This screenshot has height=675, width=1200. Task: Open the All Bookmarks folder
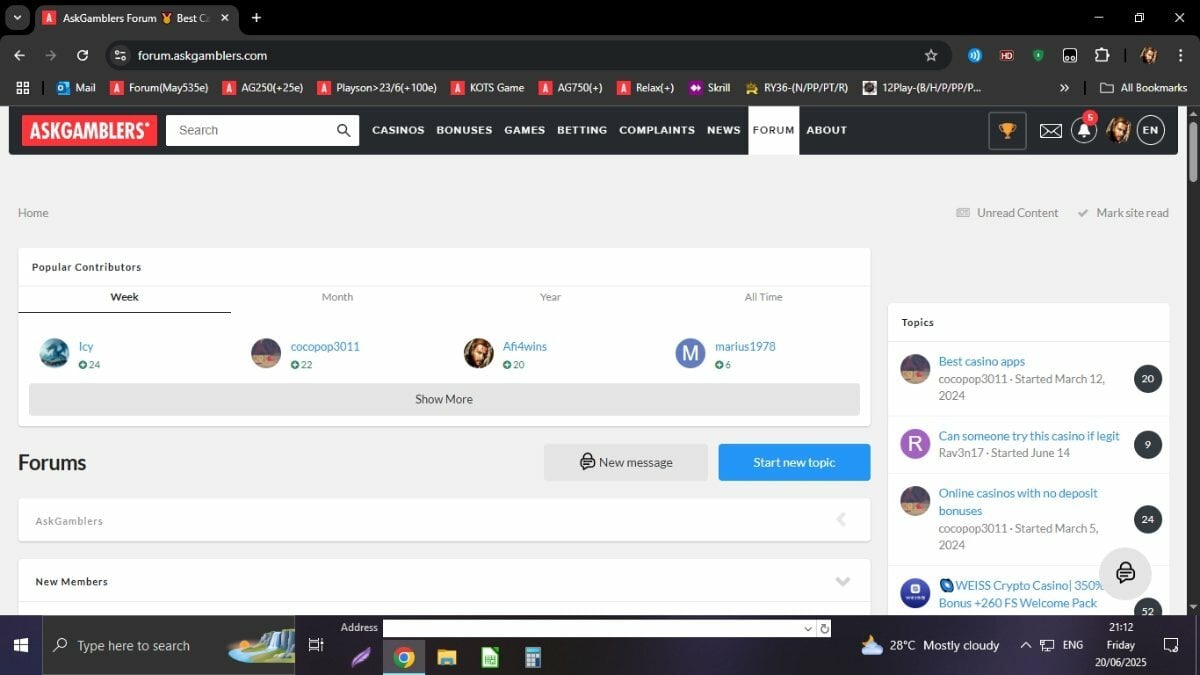pyautogui.click(x=1143, y=88)
